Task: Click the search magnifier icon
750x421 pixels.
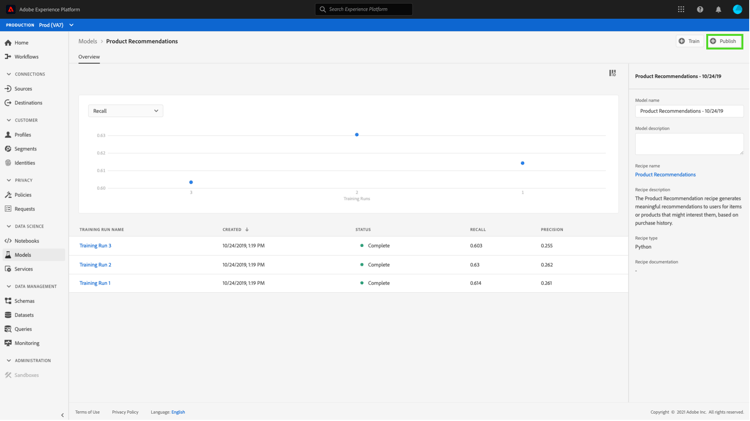Action: [322, 9]
